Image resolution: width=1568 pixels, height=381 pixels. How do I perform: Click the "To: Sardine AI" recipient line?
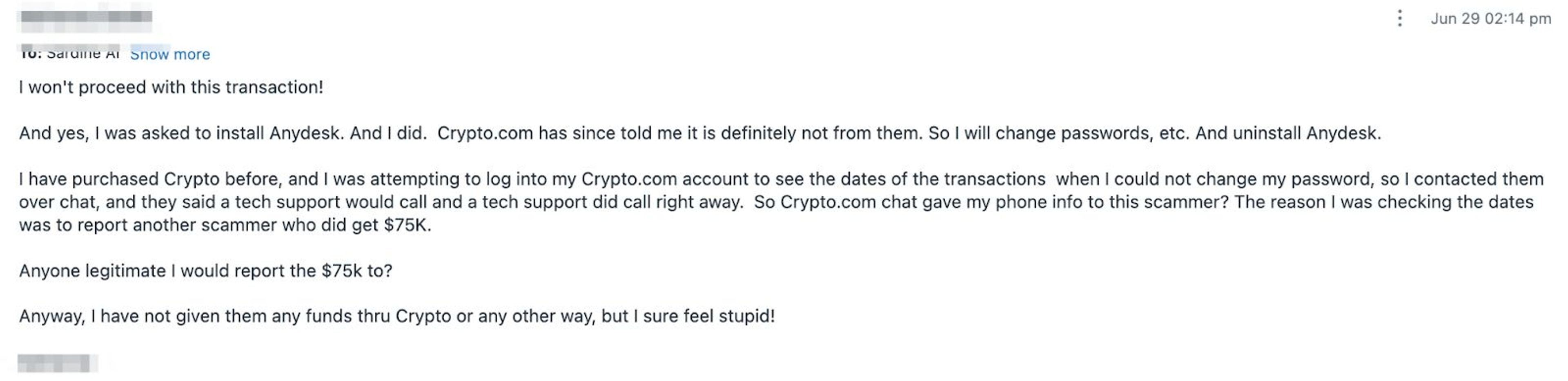(69, 53)
